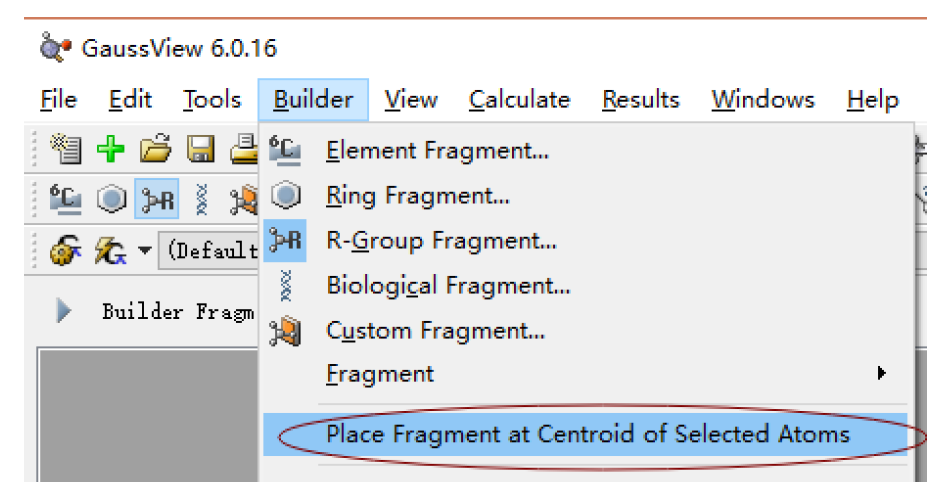Screen dimensions: 950x504
Task: Select the Ring Fragment toolbar icon
Action: point(111,199)
